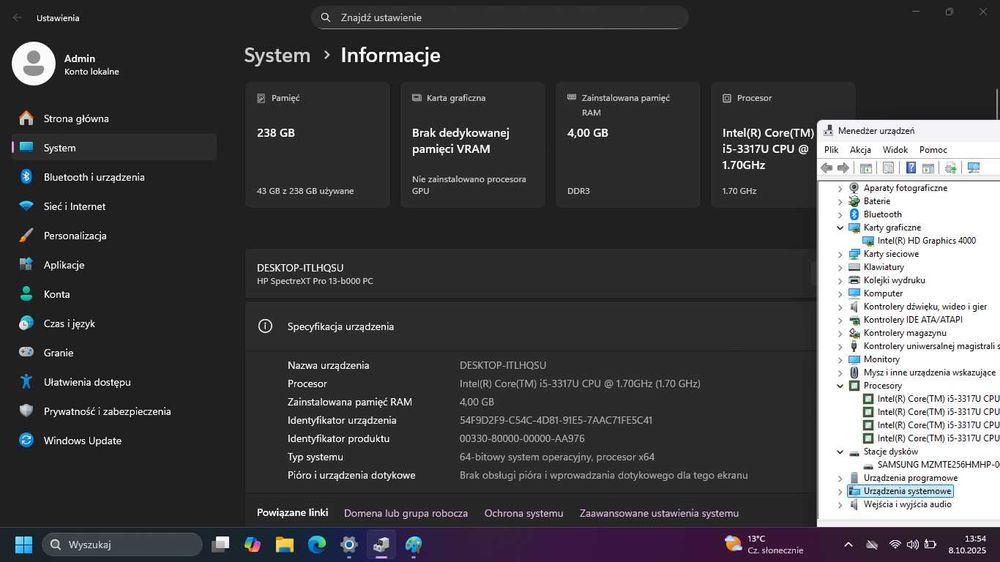The image size is (1000, 562).
Task: Click Admin account avatar
Action: pos(34,64)
